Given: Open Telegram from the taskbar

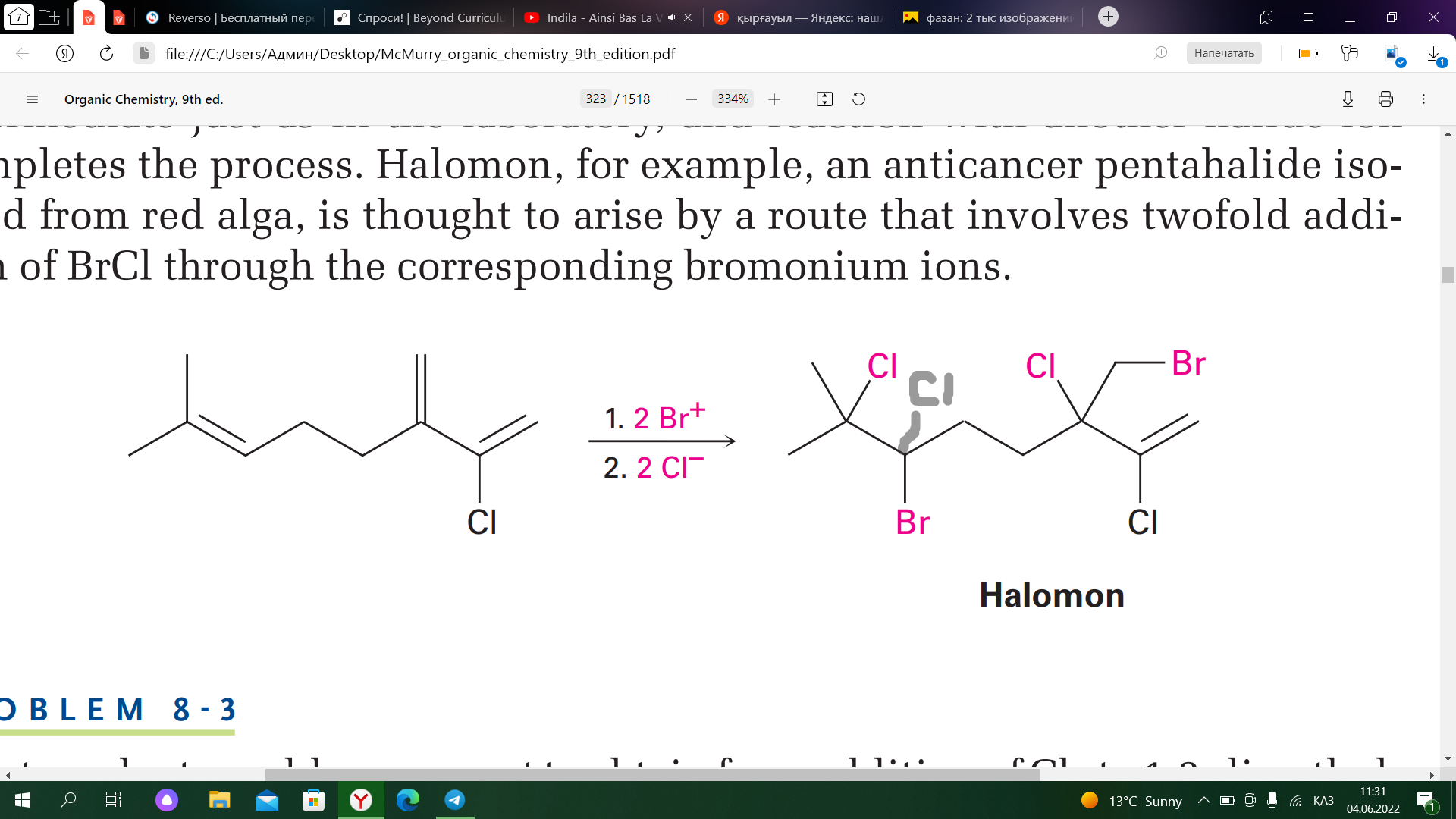Looking at the screenshot, I should (x=455, y=800).
